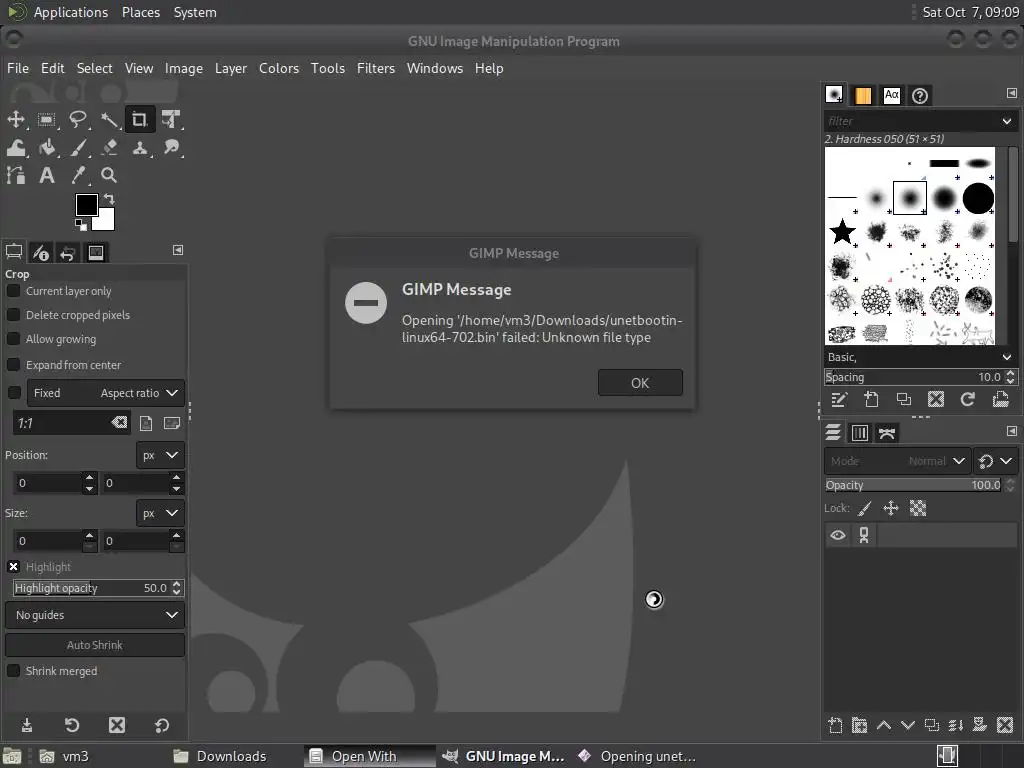Expand the brush filter dropdown

(x=1006, y=121)
